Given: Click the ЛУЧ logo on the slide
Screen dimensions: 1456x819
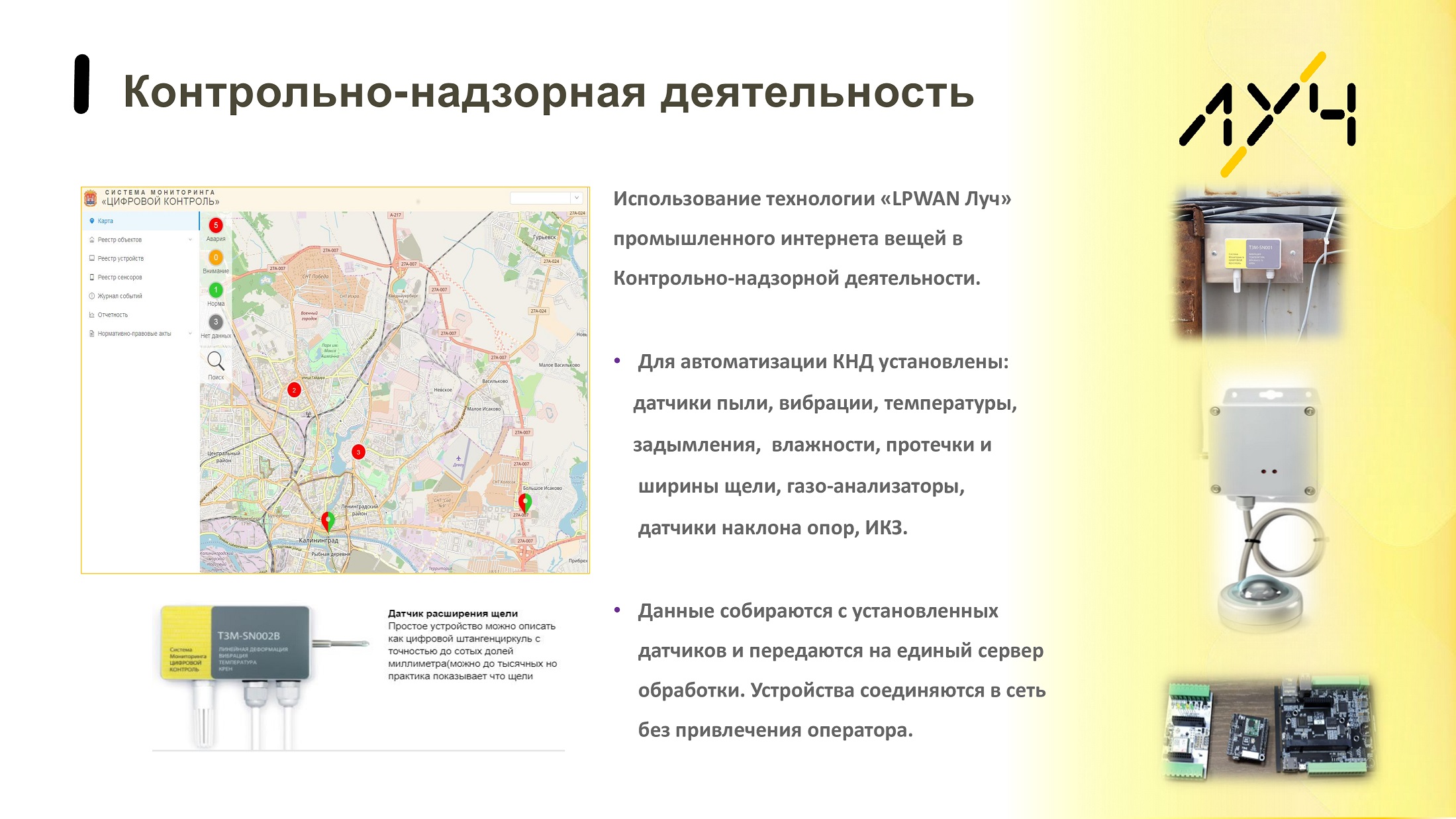Looking at the screenshot, I should [x=1268, y=115].
